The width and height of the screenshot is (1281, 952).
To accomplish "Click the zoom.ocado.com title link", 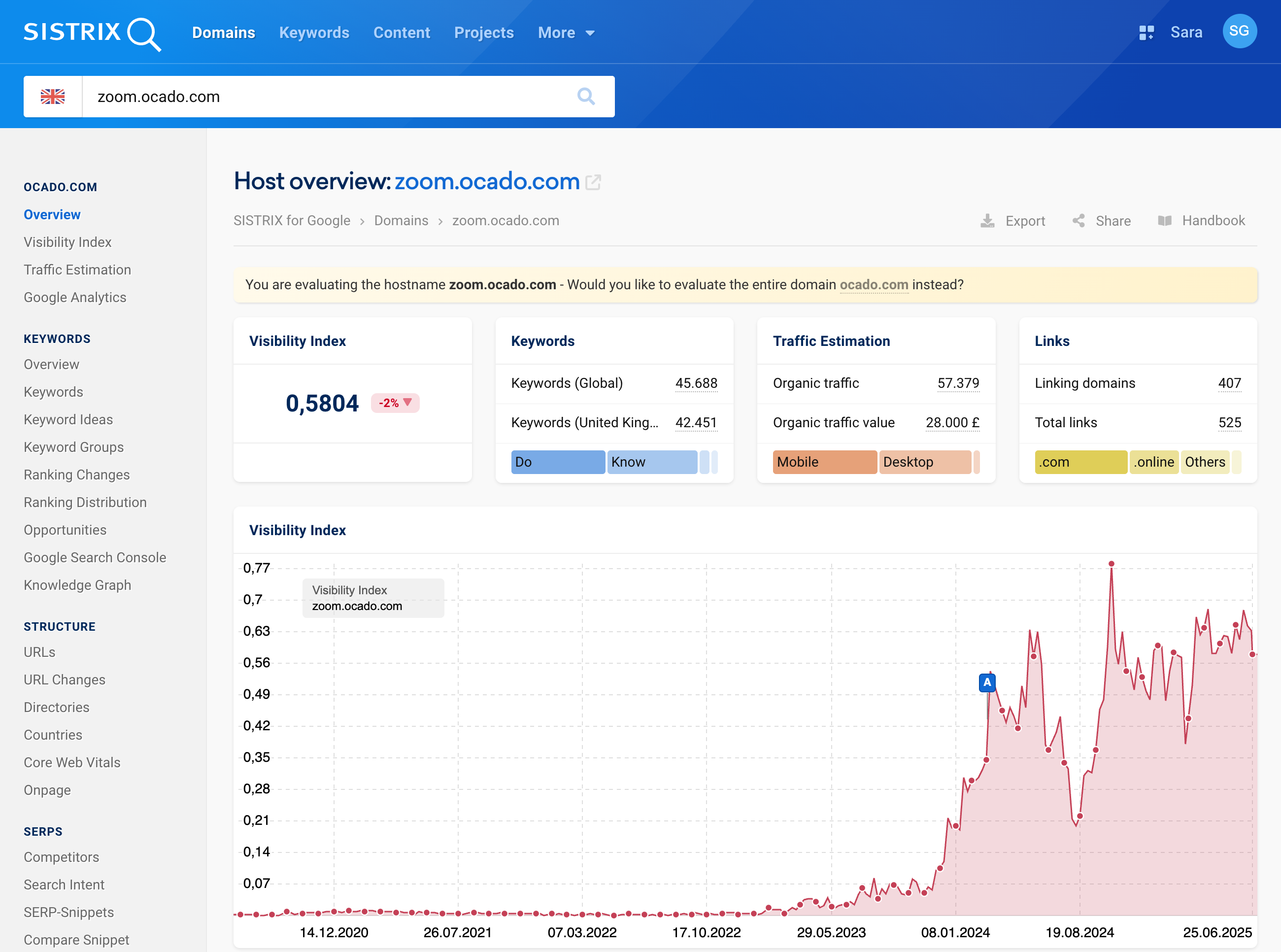I will 487,181.
